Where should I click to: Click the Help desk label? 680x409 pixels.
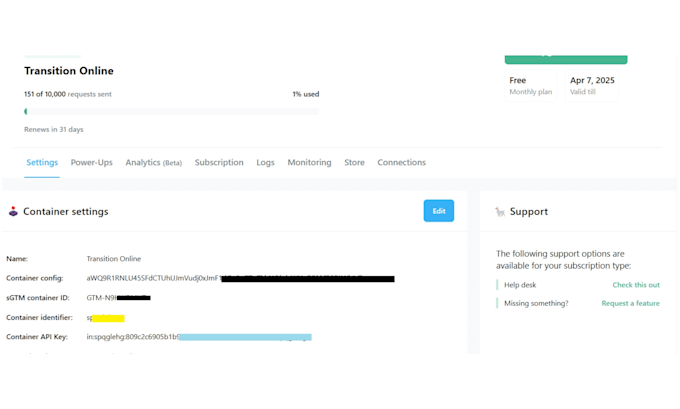[520, 285]
